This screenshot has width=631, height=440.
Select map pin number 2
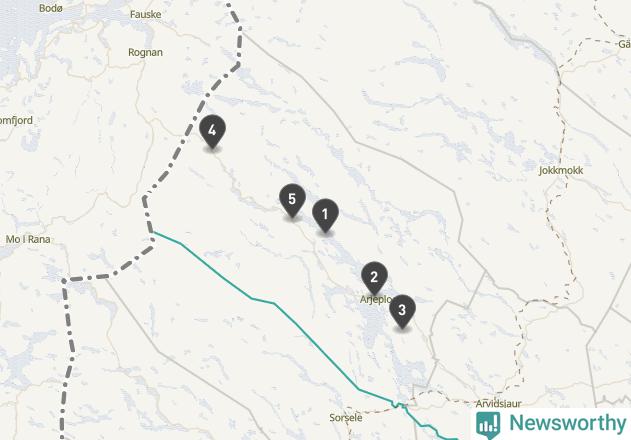(x=374, y=277)
